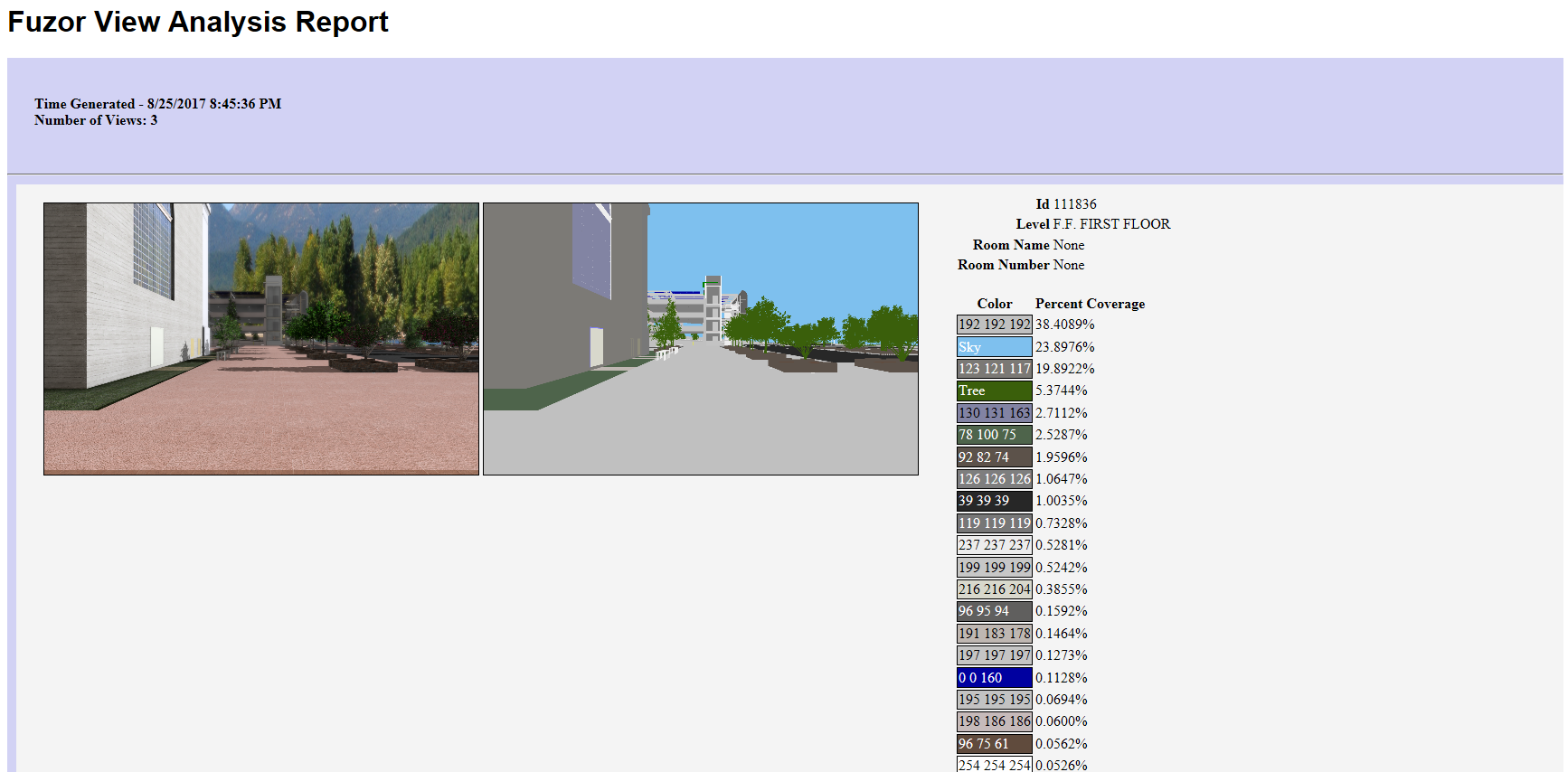The width and height of the screenshot is (1568, 772).
Task: Click the 254 254 254 color swatch
Action: pos(995,765)
